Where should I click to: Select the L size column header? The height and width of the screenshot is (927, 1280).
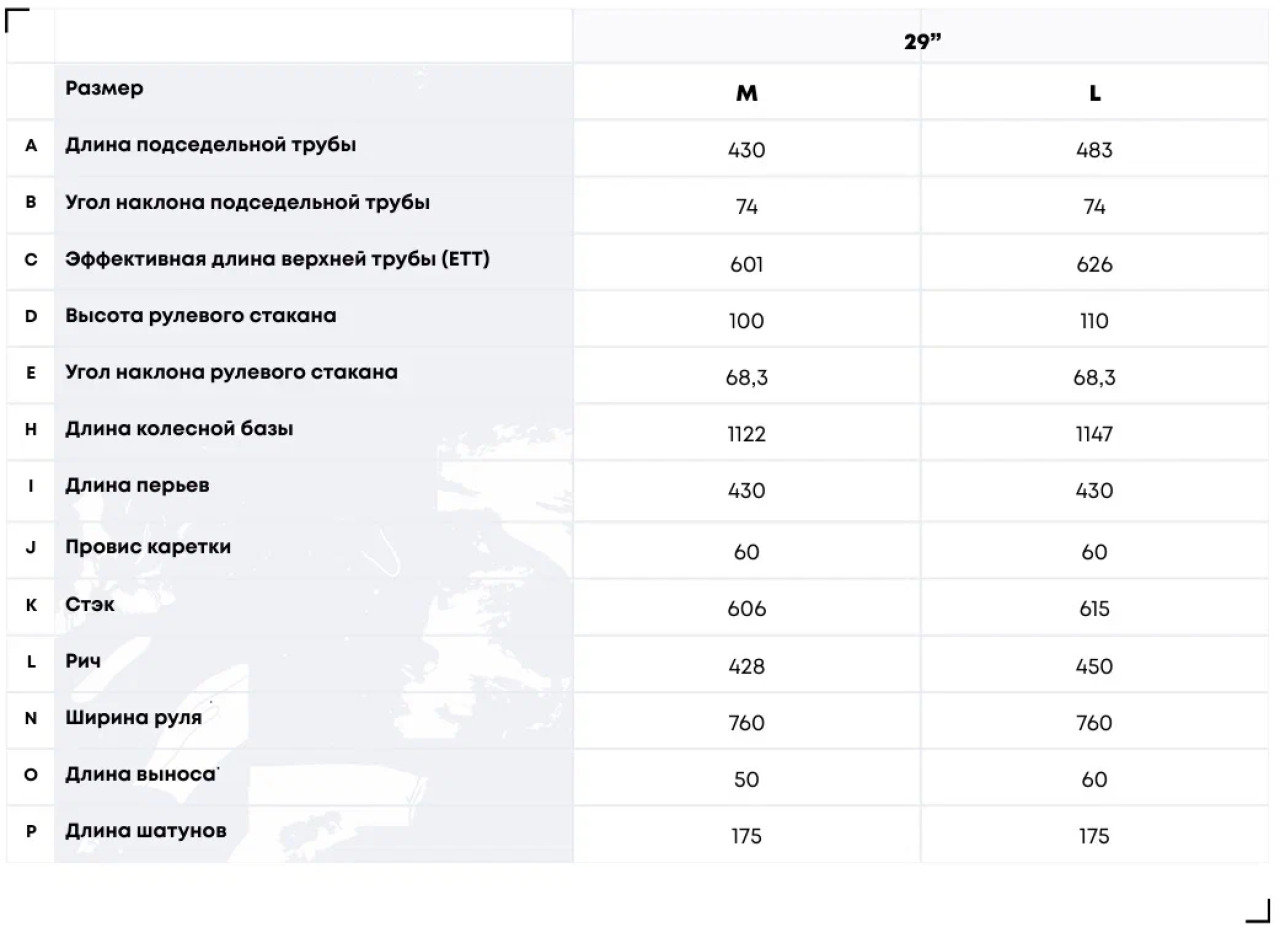(1095, 93)
